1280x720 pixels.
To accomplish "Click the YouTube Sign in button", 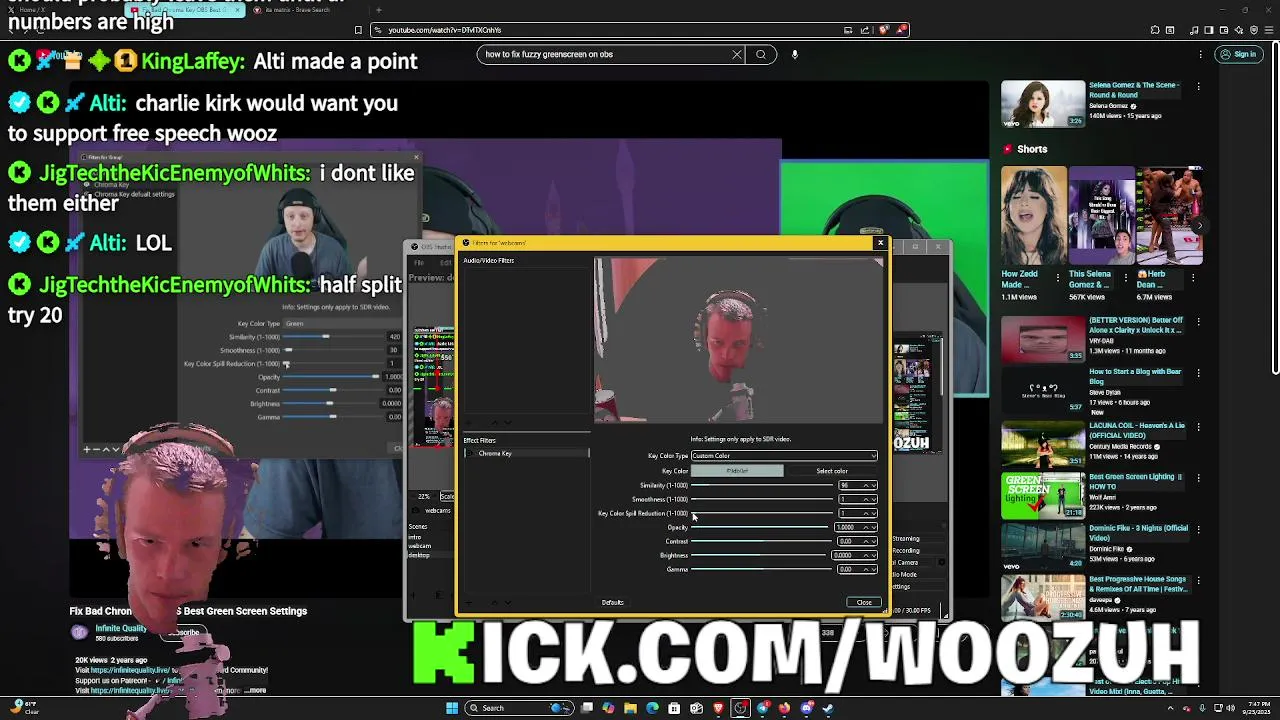I will 1238,55.
